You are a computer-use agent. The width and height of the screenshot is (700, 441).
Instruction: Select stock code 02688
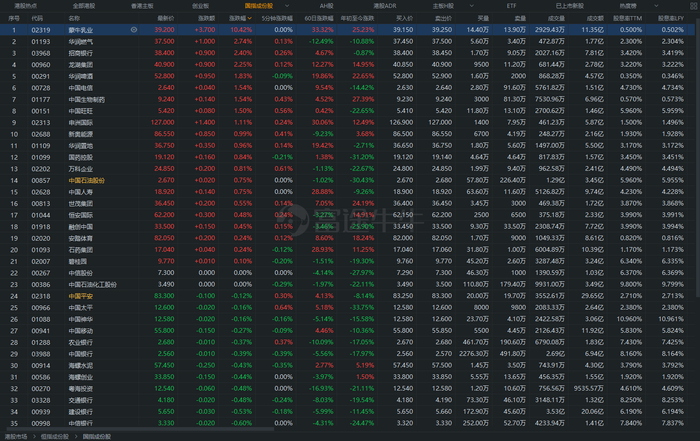click(41, 134)
